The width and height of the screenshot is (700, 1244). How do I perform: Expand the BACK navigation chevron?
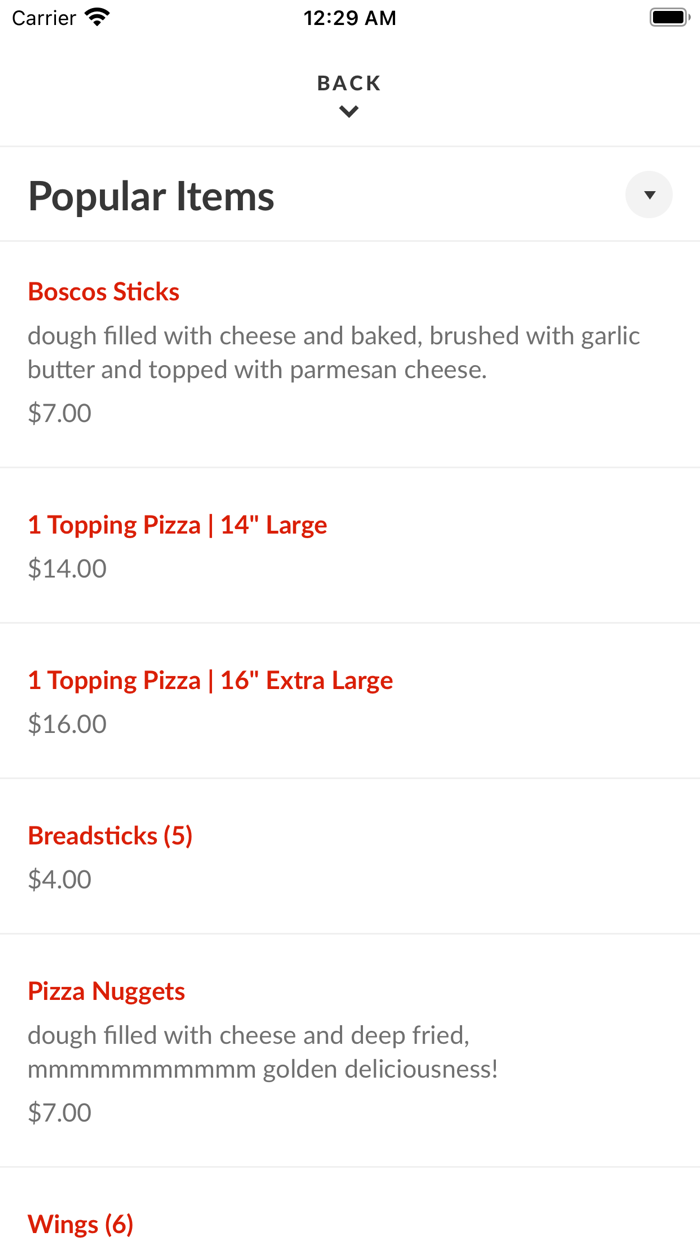click(348, 111)
